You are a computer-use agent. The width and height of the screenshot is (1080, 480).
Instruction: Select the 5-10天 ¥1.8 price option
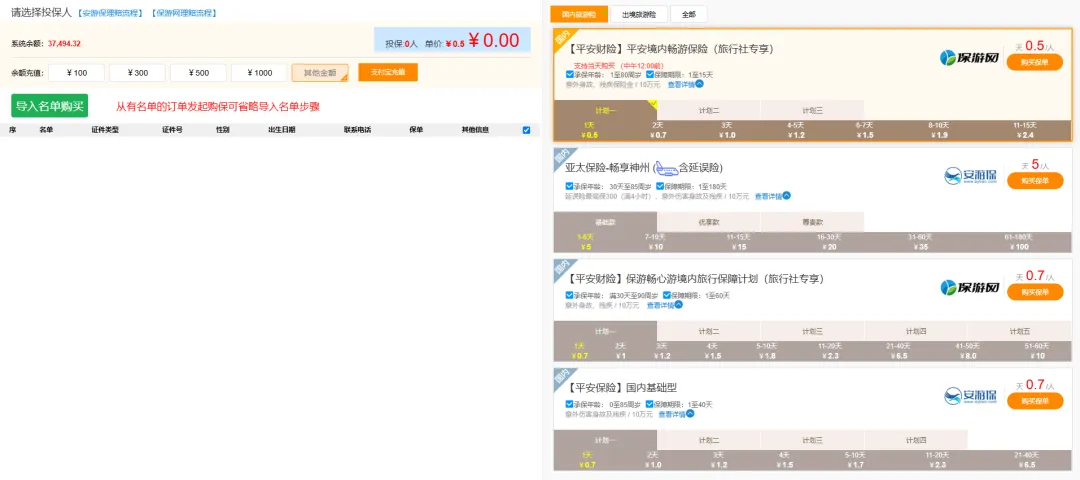767,351
